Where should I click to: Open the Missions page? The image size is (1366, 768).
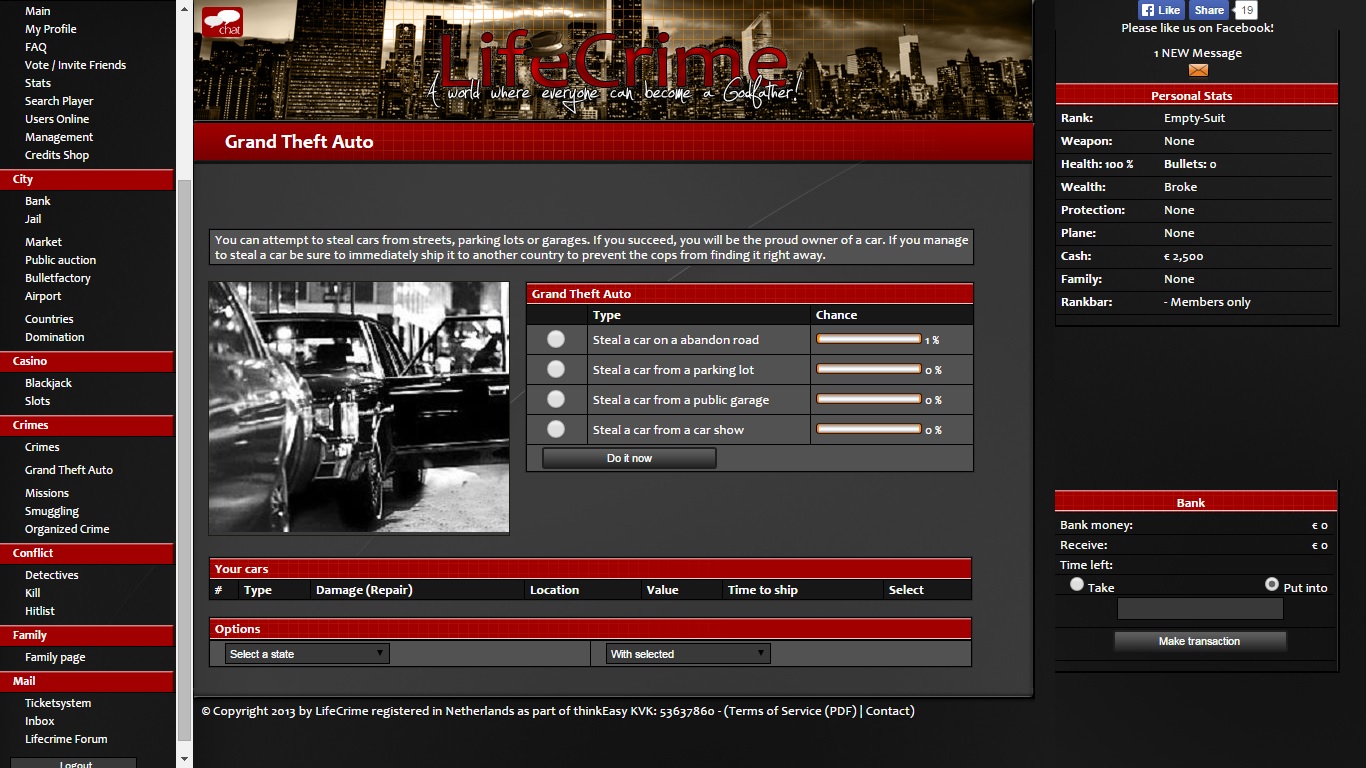coord(47,493)
